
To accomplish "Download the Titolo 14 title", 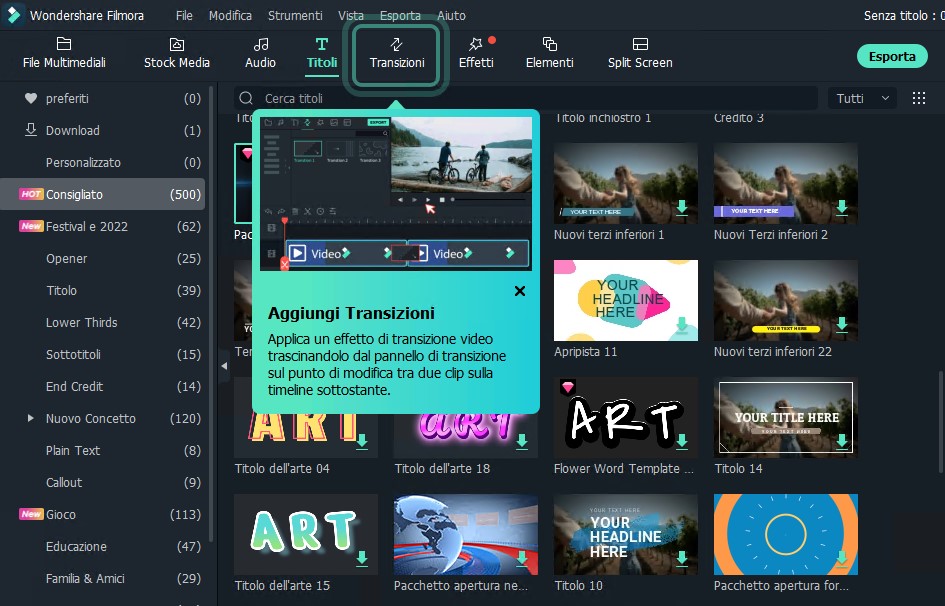I will (842, 442).
